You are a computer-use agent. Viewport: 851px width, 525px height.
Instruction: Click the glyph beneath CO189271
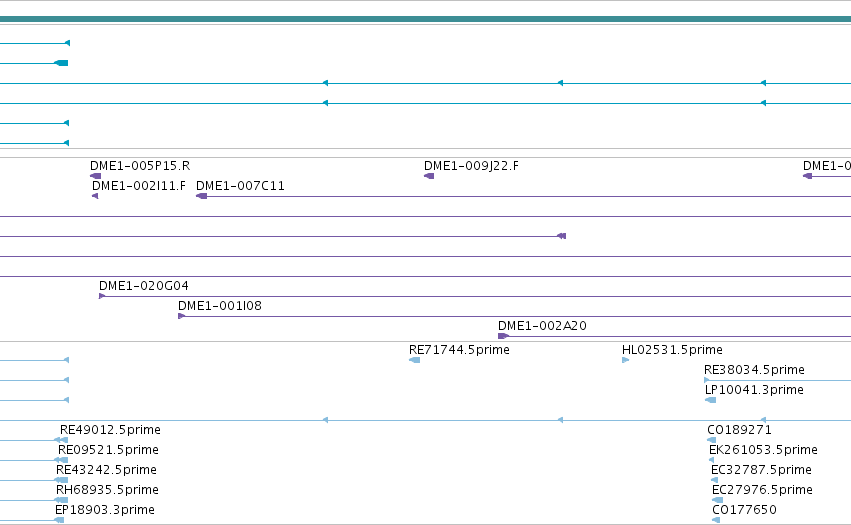pyautogui.click(x=712, y=440)
